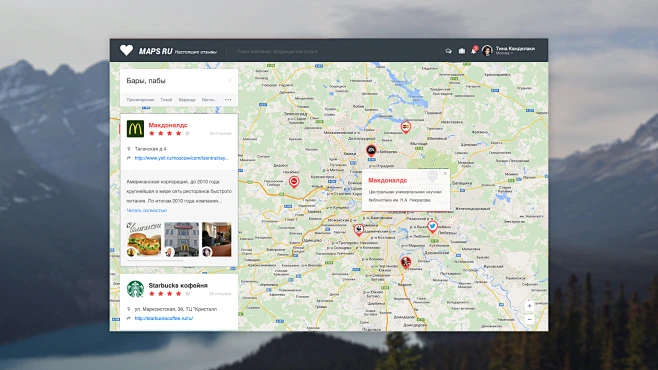Select the red circle map pin on left
Screen dimensions: 658x370
pos(294,182)
